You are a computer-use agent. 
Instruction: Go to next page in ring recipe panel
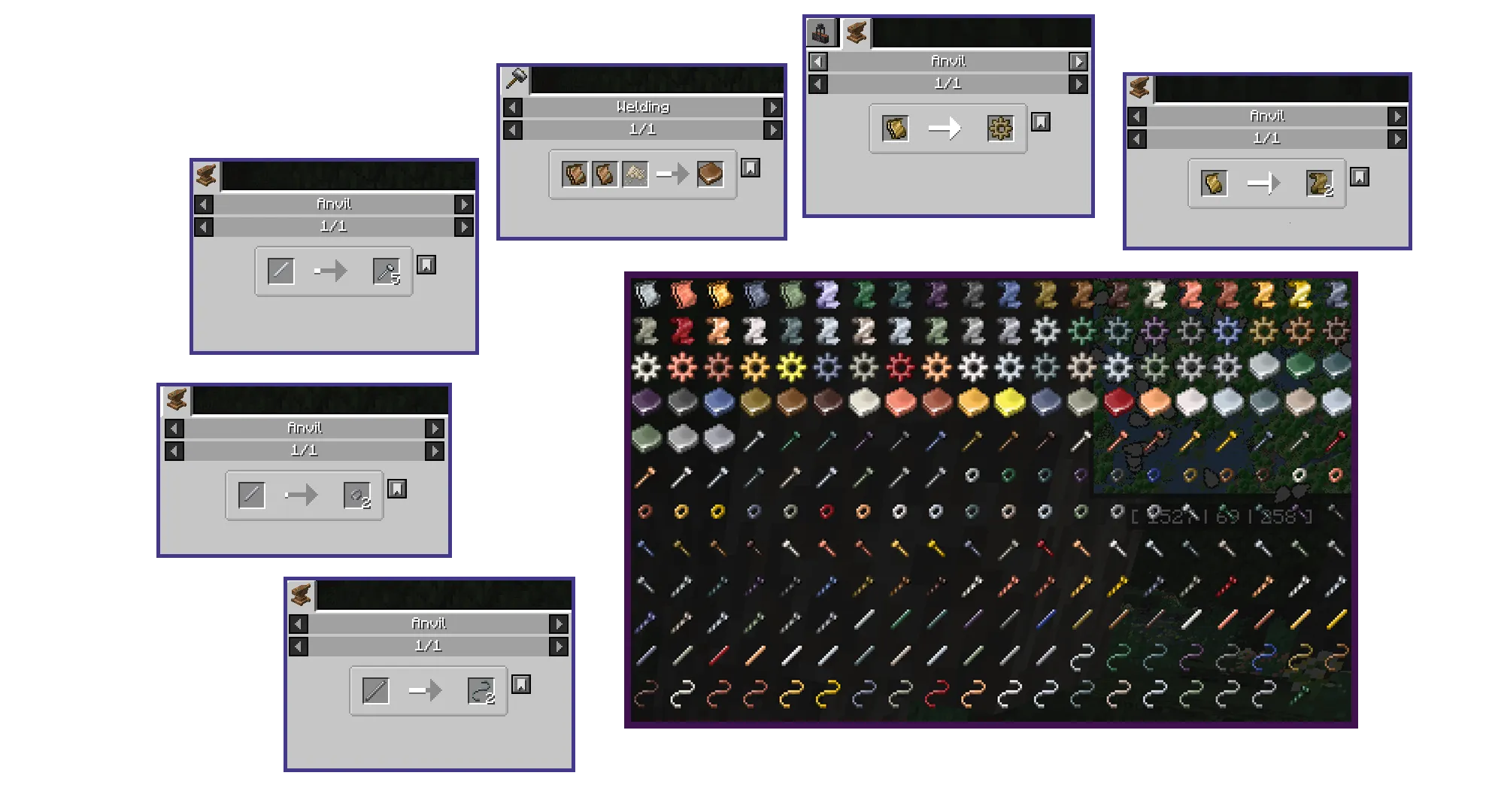coord(435,451)
